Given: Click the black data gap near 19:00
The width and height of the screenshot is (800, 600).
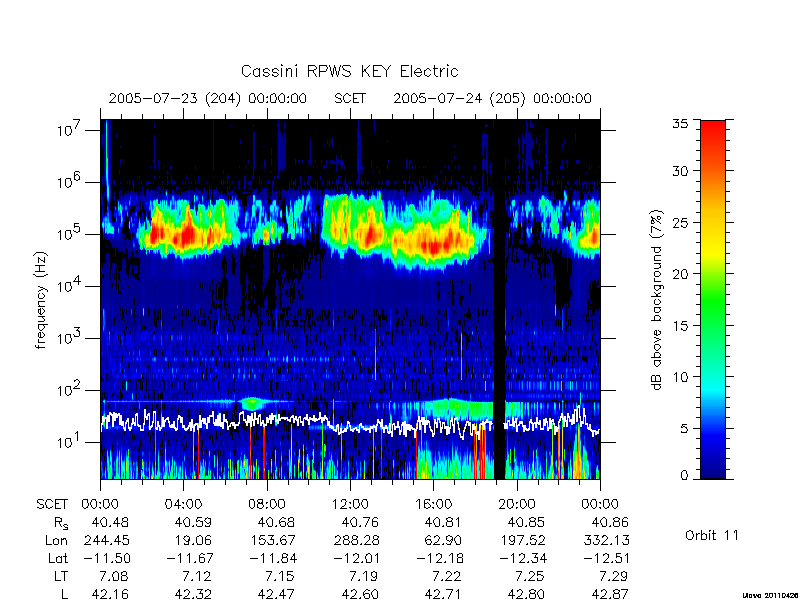Looking at the screenshot, I should pyautogui.click(x=499, y=299).
